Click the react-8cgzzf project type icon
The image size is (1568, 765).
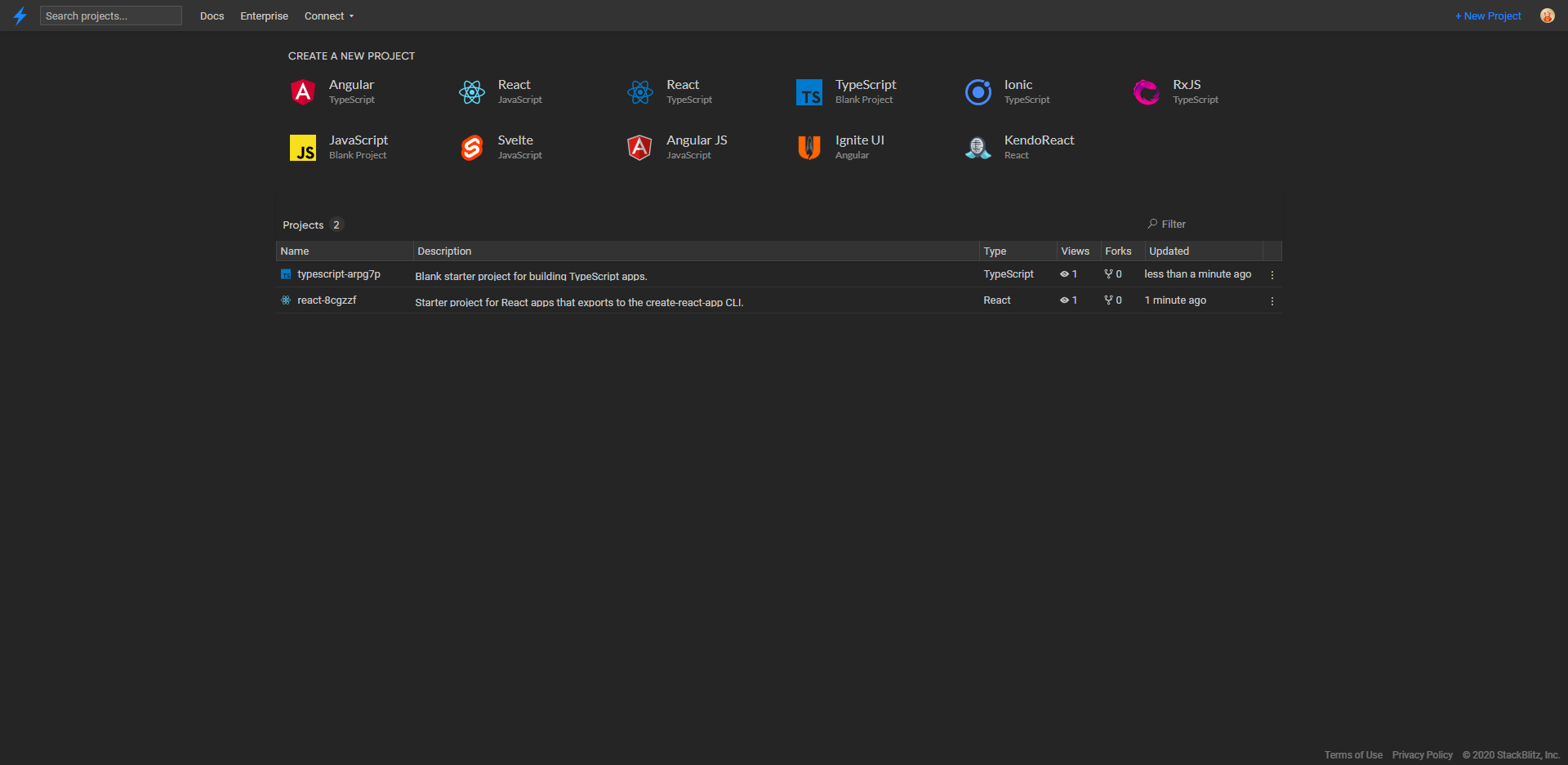pyautogui.click(x=286, y=300)
